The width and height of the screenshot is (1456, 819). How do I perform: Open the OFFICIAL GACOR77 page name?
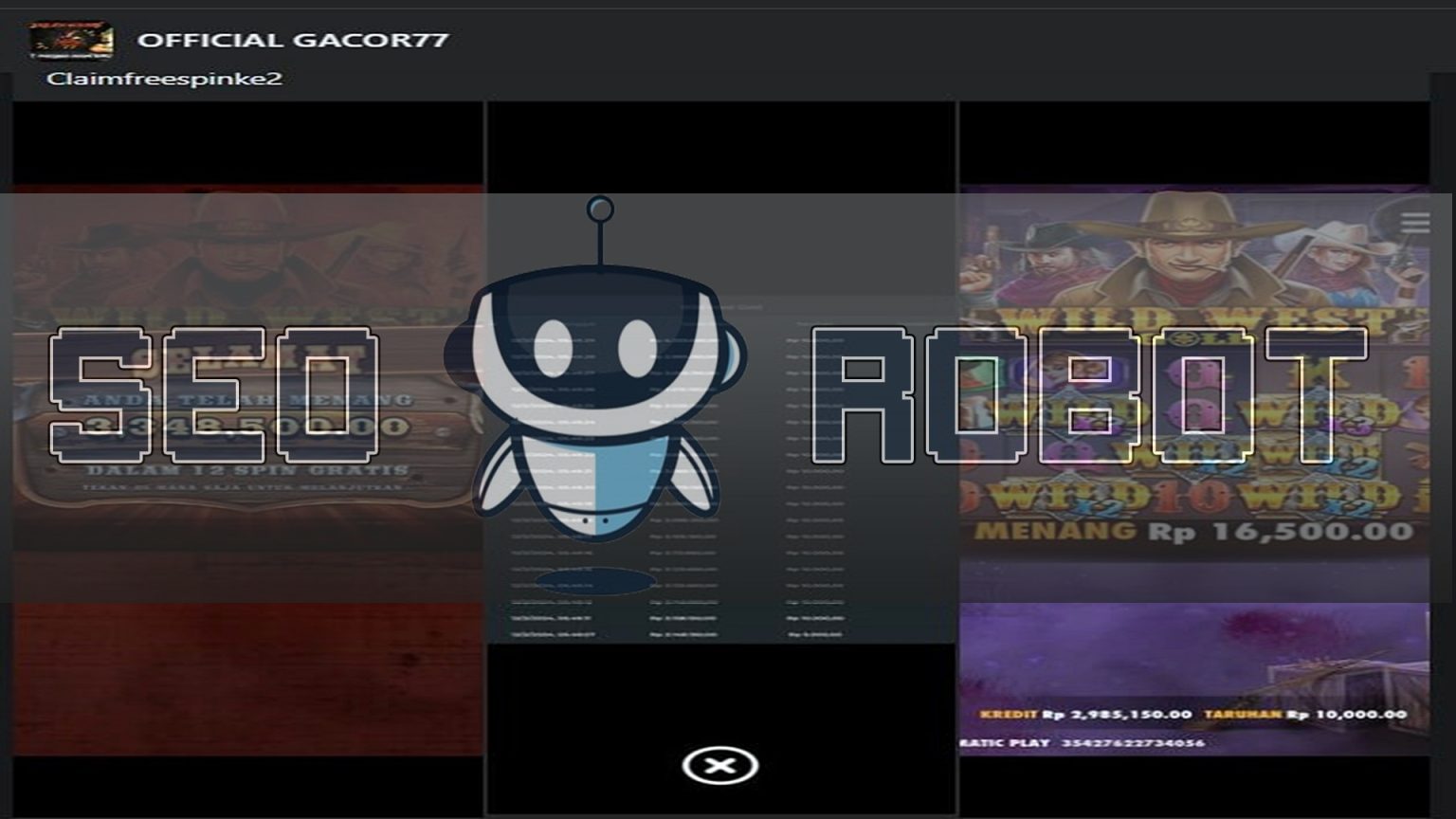[293, 40]
